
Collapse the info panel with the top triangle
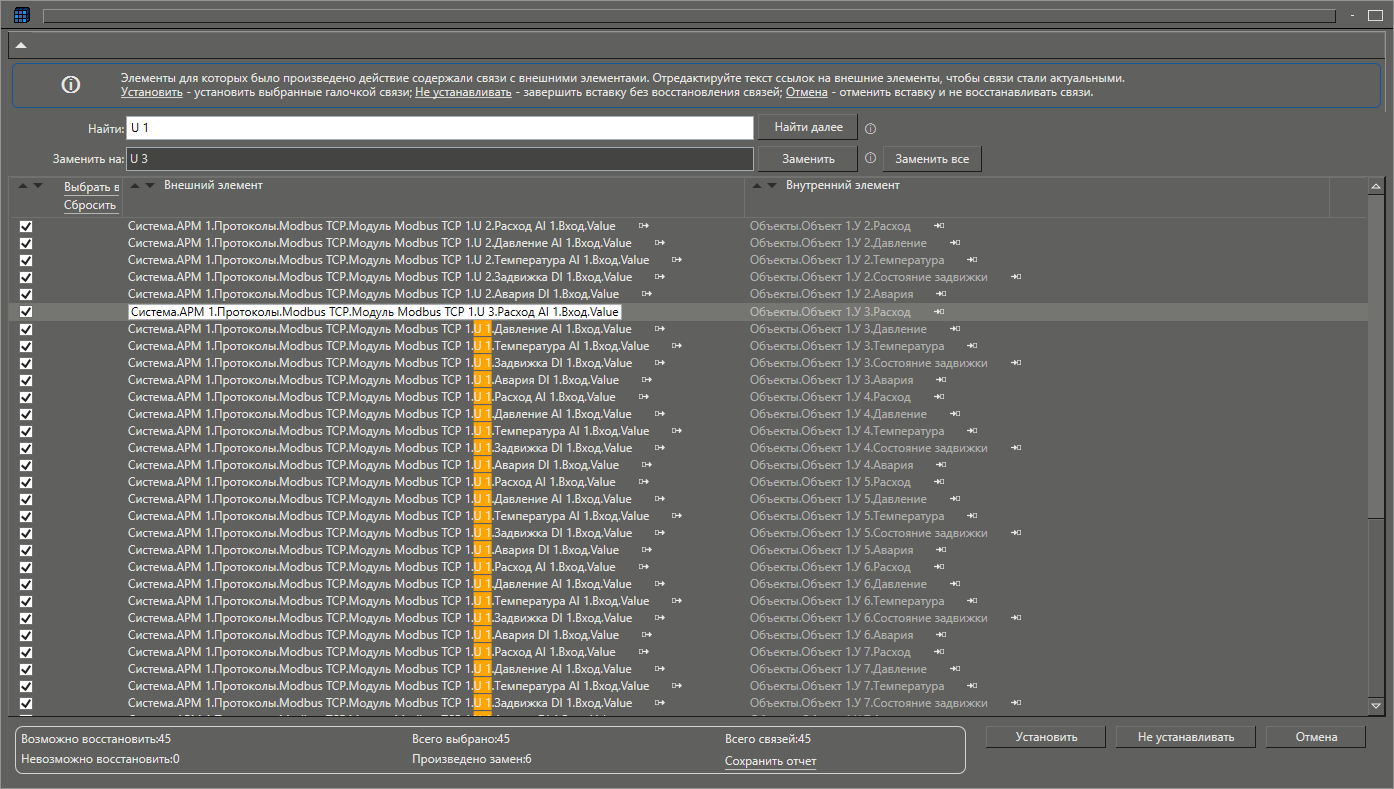(x=21, y=45)
